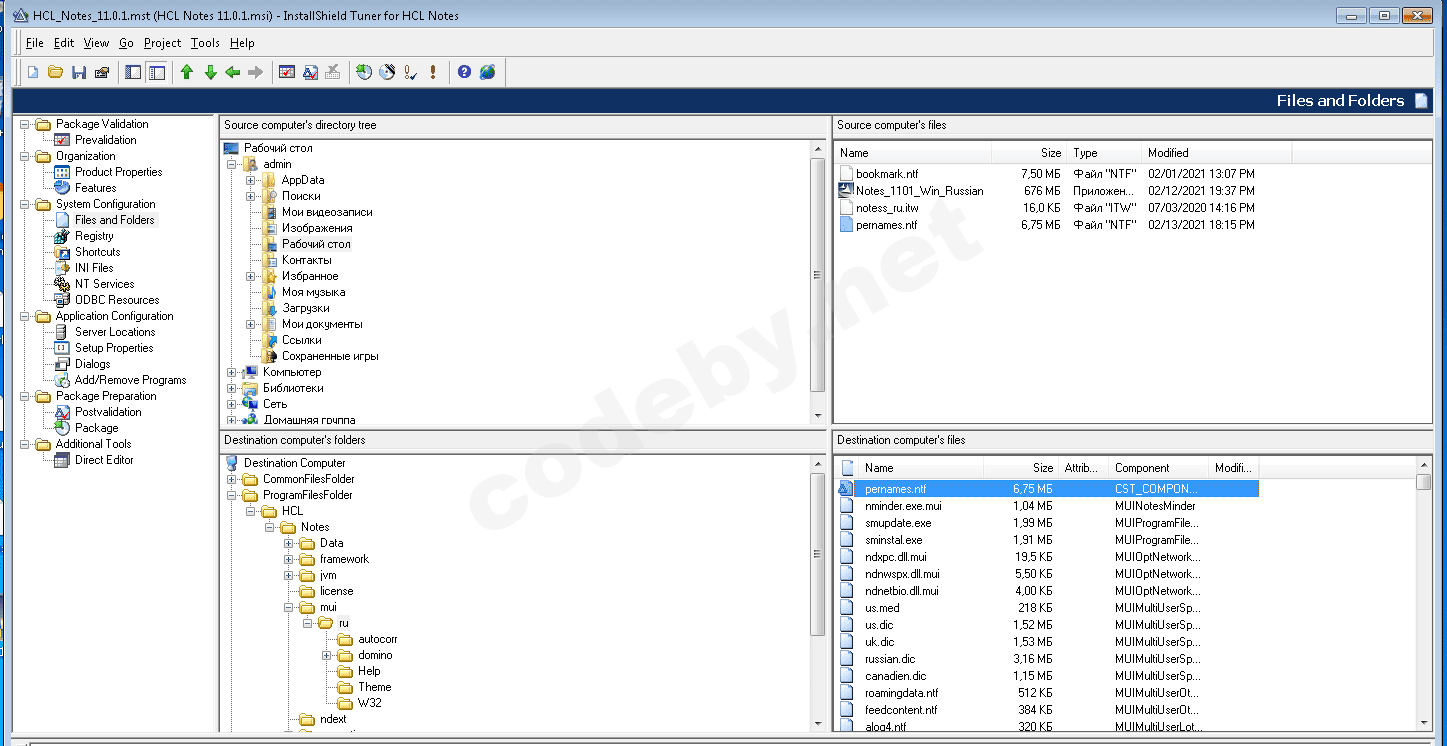Open the Project menu
Viewport: 1447px width, 746px height.
(162, 43)
